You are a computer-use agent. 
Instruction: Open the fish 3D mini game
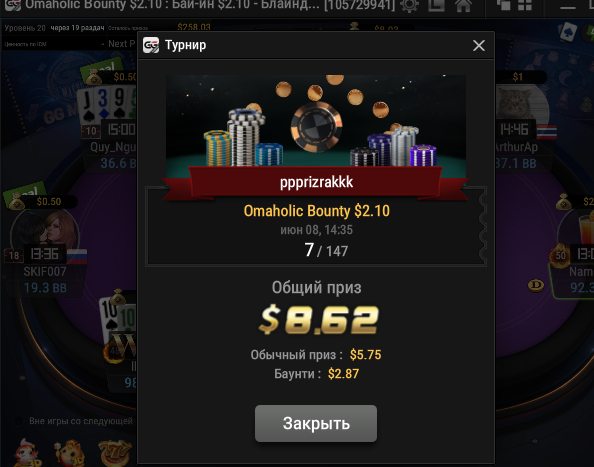click(28, 453)
